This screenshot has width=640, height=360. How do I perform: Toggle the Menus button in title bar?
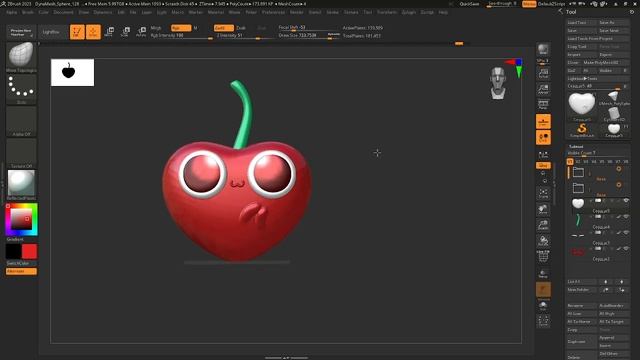tap(529, 4)
